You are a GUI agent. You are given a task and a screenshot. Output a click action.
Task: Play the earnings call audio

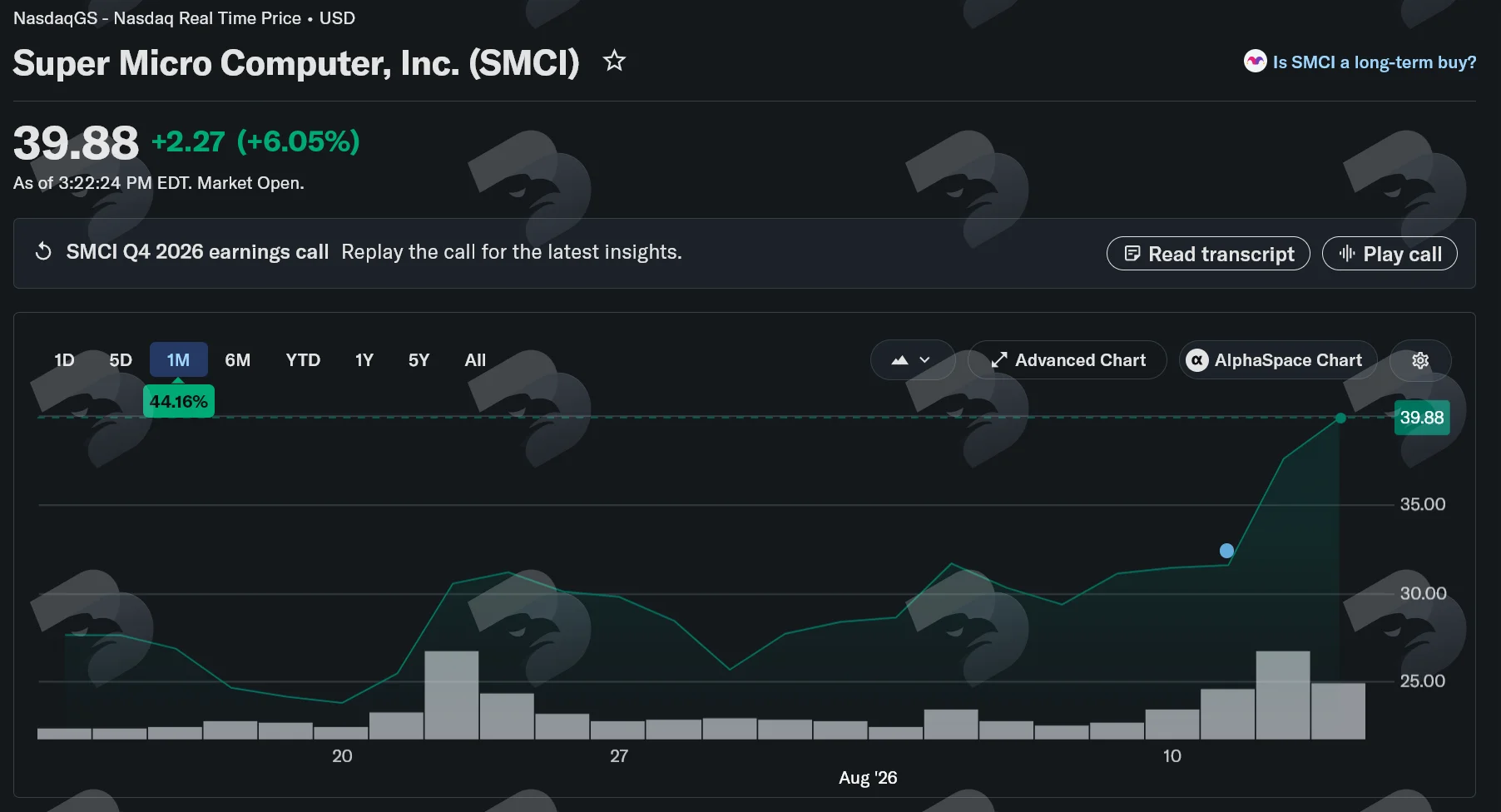coord(1390,254)
